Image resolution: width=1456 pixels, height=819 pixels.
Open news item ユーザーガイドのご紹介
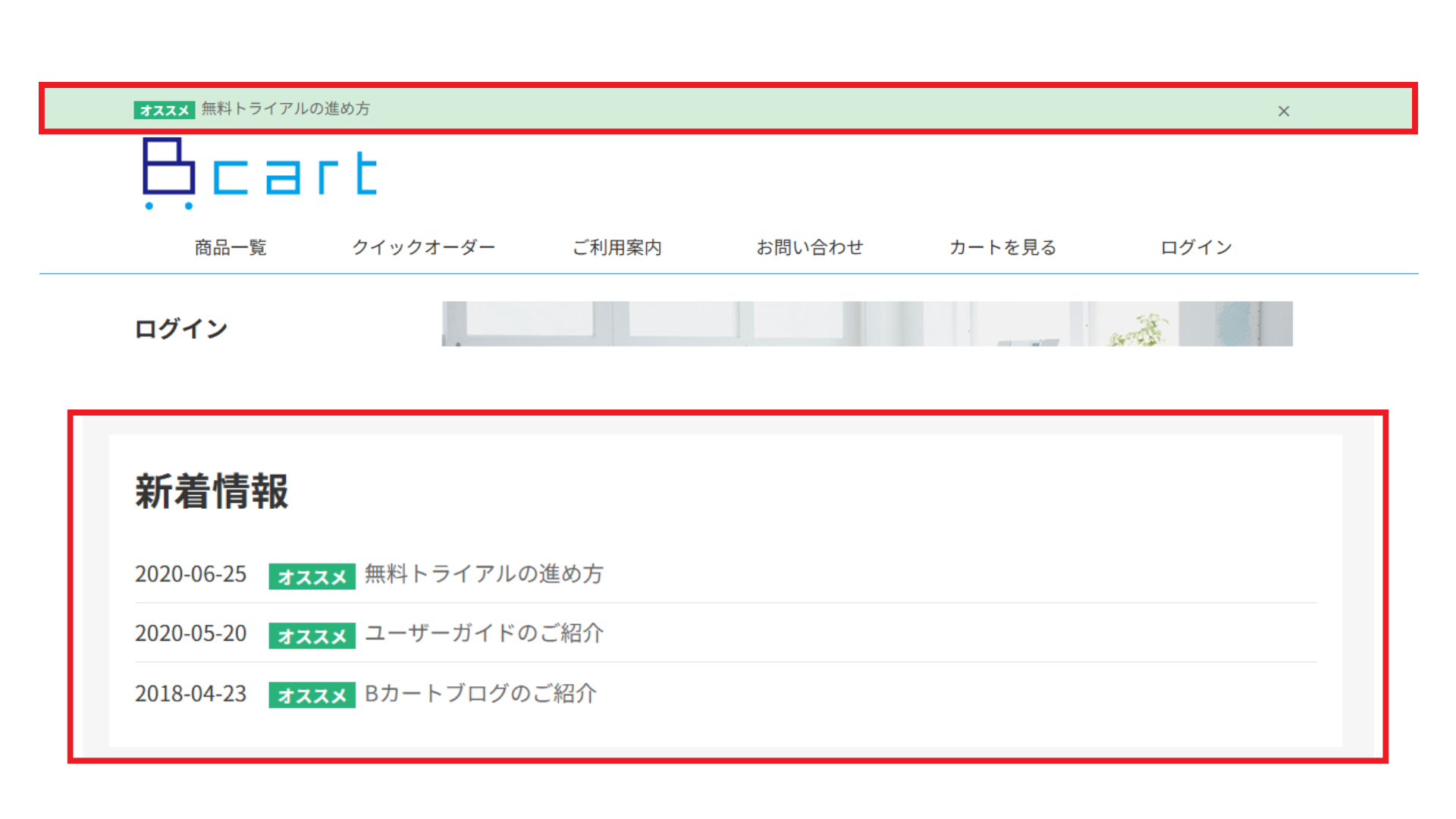(484, 633)
